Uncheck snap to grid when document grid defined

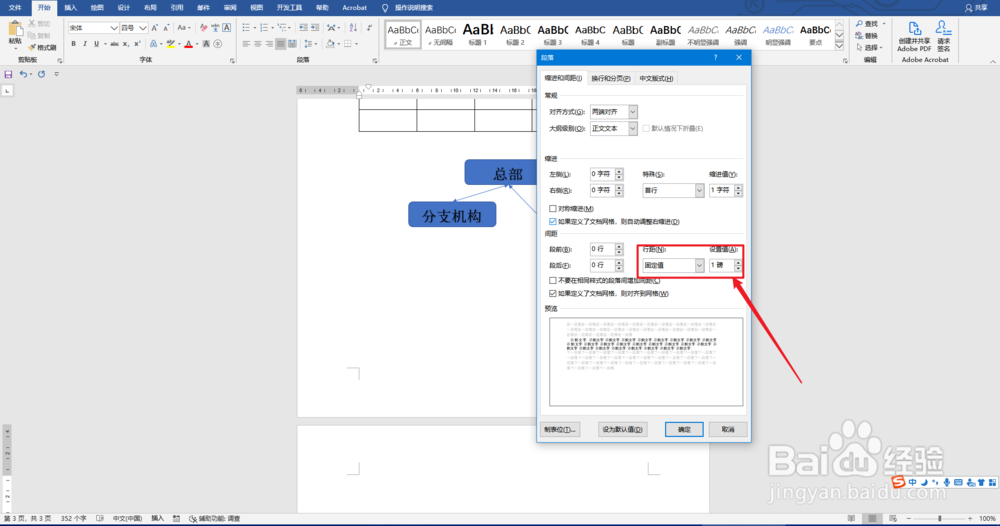coord(553,294)
